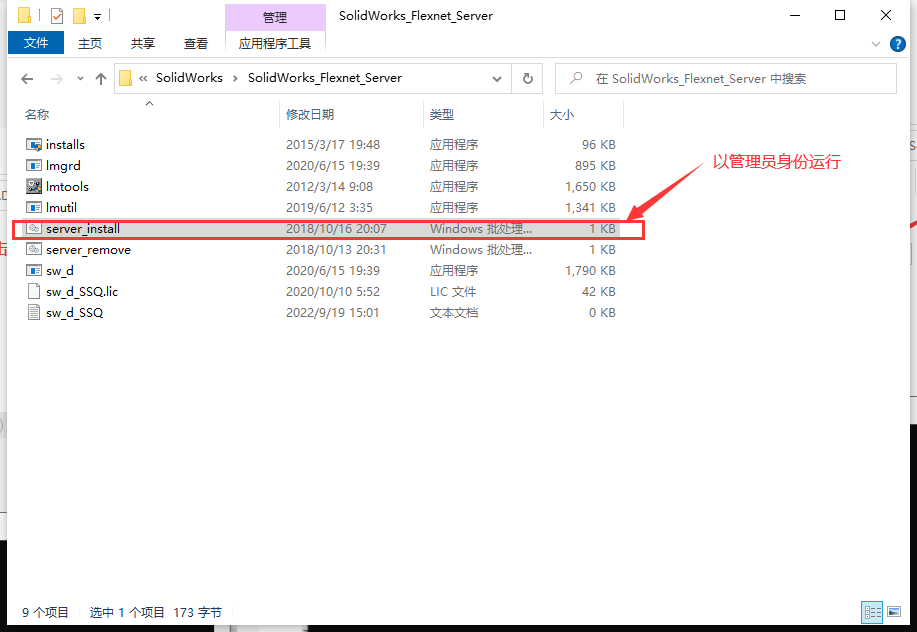Screen dimensions: 917x632
Task: Click the installs application icon
Action: pyautogui.click(x=34, y=144)
